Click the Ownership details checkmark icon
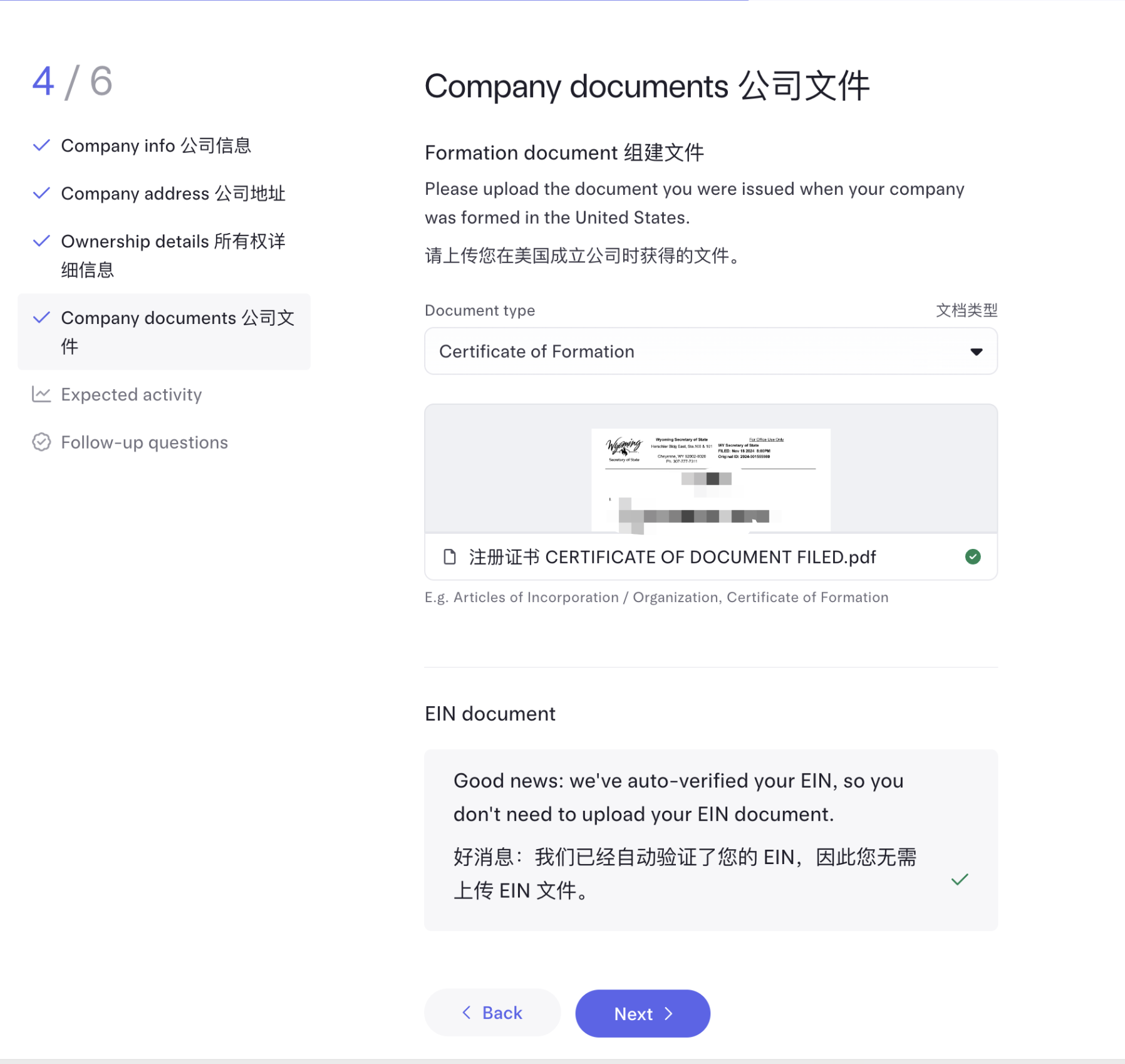This screenshot has width=1125, height=1064. click(41, 241)
